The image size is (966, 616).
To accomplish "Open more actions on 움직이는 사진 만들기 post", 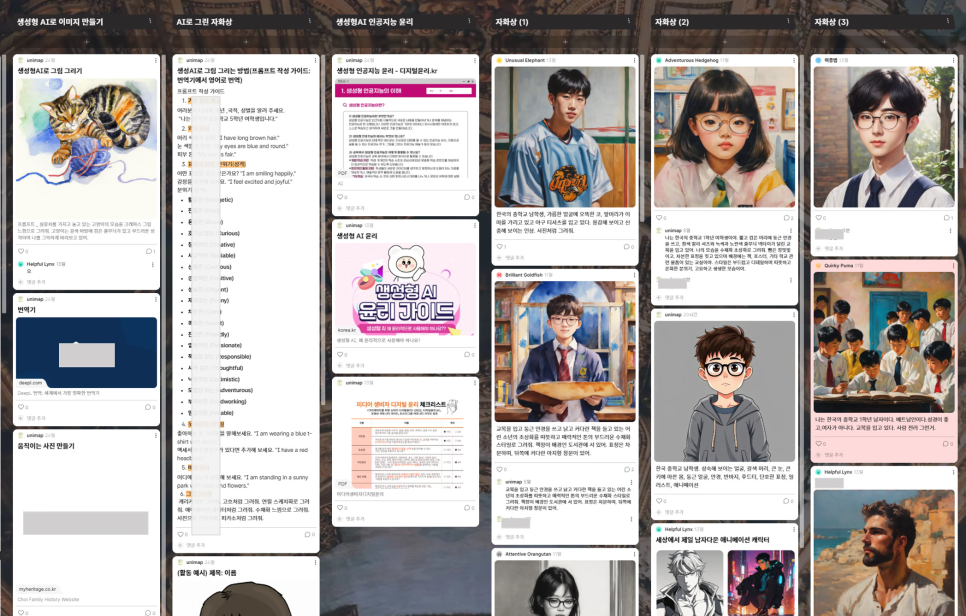I will point(155,435).
